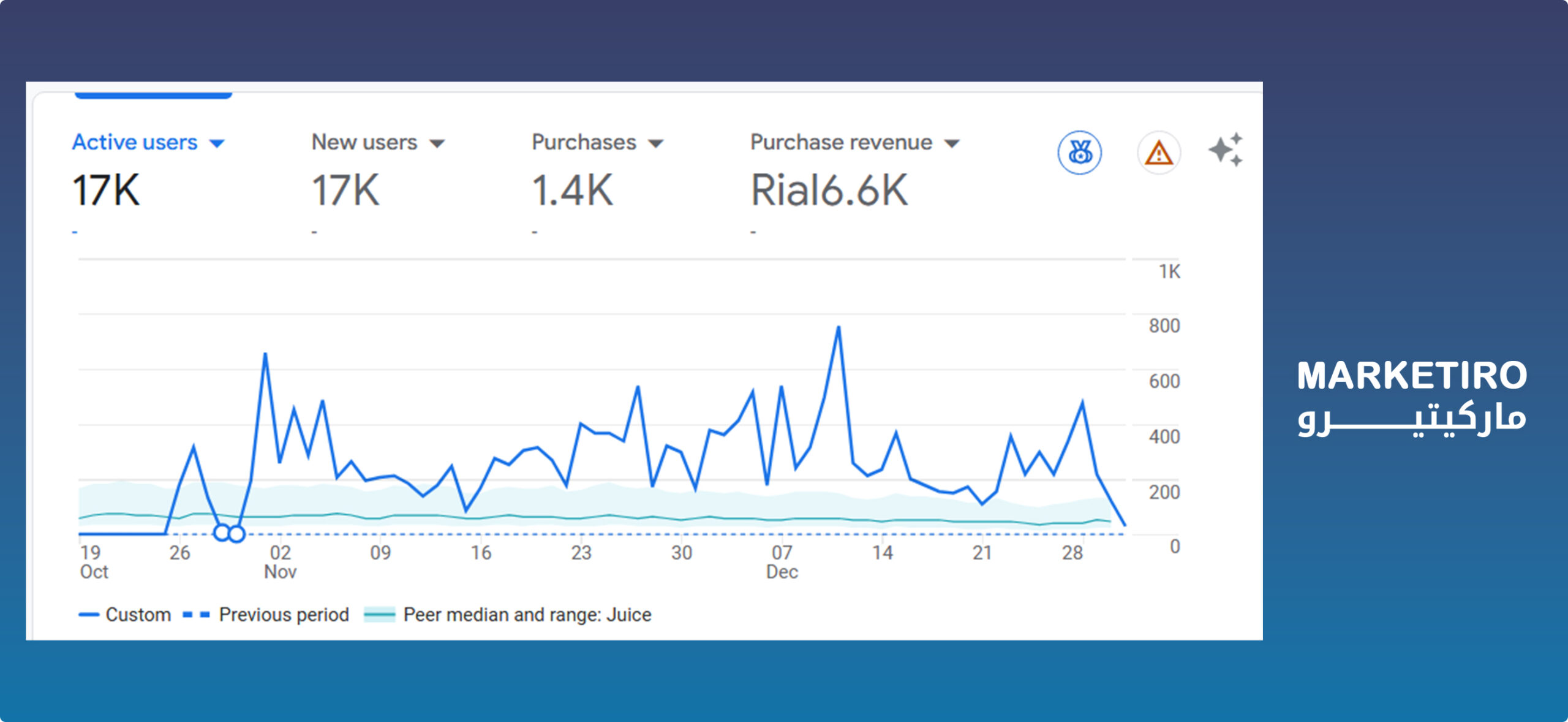Viewport: 1568px width, 722px height.
Task: Toggle Peer median and range legend
Action: pos(527,614)
